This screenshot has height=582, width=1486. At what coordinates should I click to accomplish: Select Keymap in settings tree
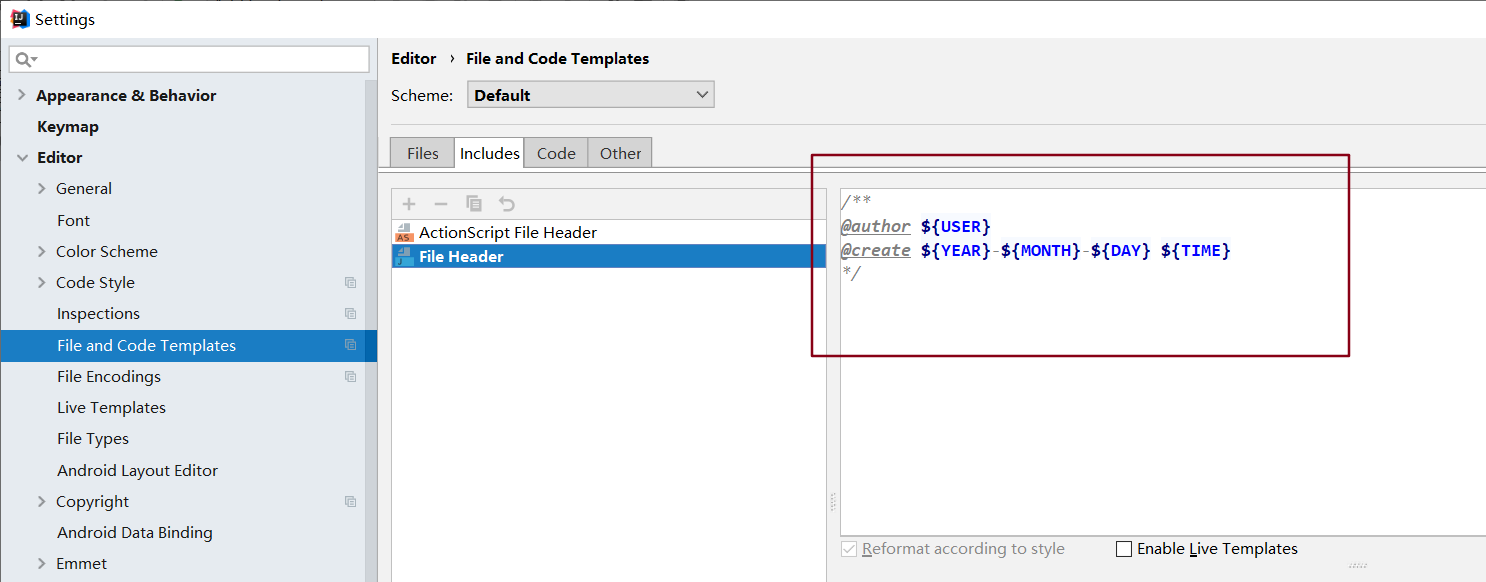pyautogui.click(x=68, y=127)
